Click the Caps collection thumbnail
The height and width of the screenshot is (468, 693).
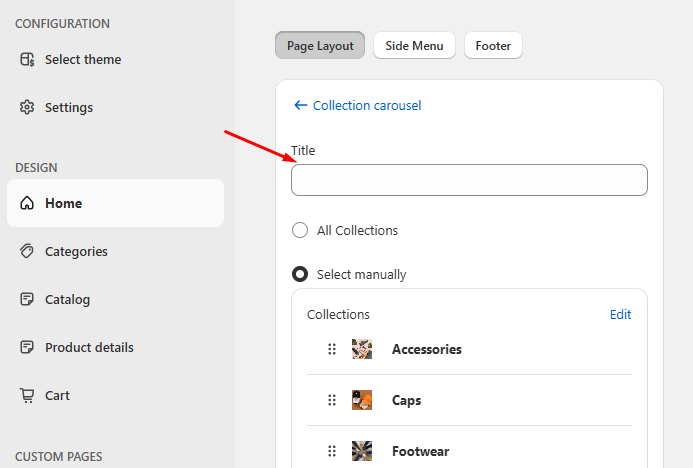click(x=362, y=400)
